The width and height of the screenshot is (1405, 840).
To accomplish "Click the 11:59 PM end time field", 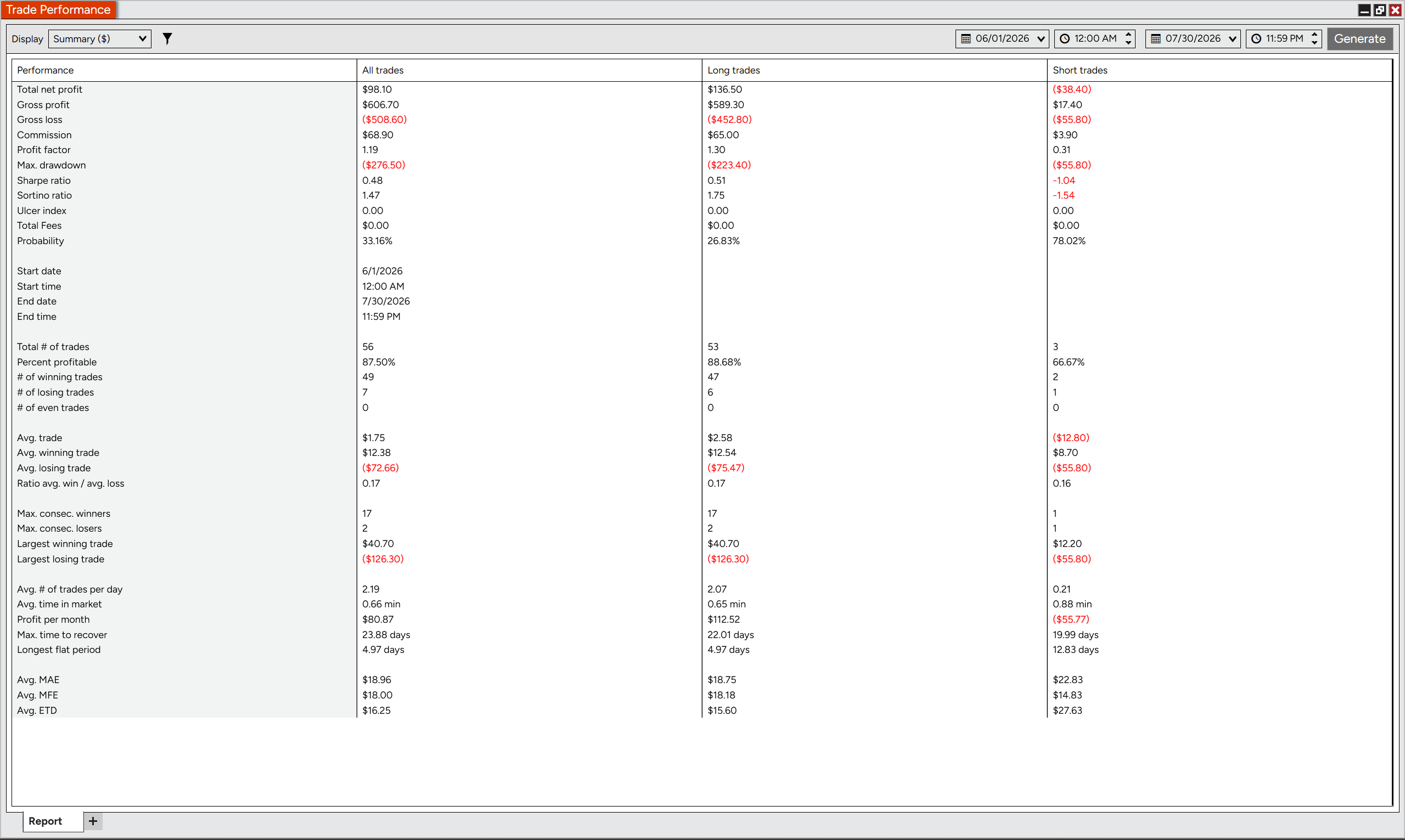I will click(1283, 38).
